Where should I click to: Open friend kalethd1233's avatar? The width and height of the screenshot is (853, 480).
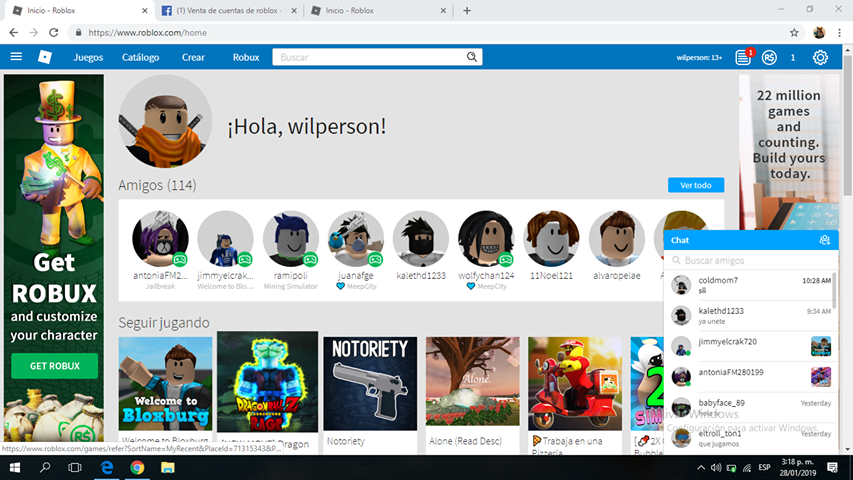(x=421, y=239)
